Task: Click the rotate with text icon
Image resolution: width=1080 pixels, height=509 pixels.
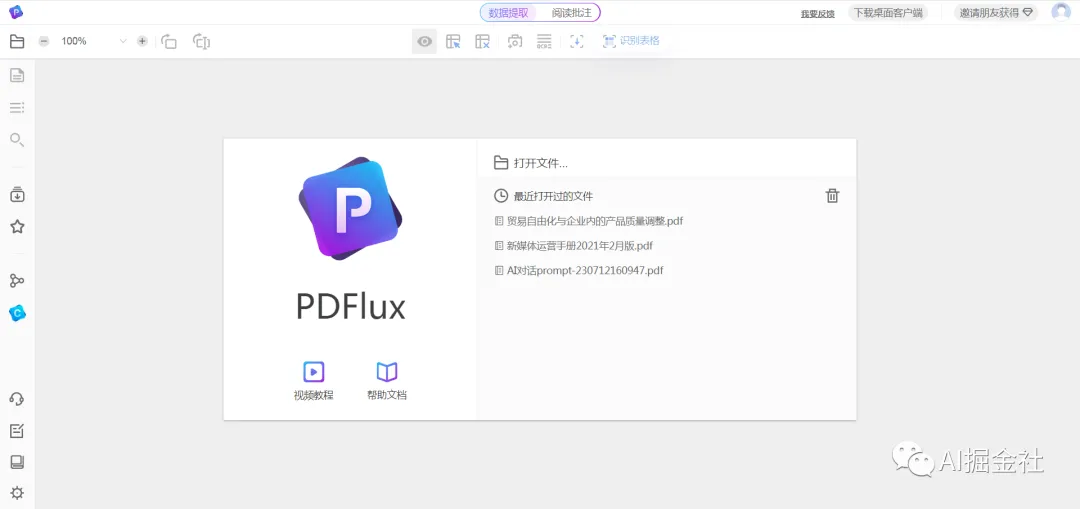Action: pos(201,41)
